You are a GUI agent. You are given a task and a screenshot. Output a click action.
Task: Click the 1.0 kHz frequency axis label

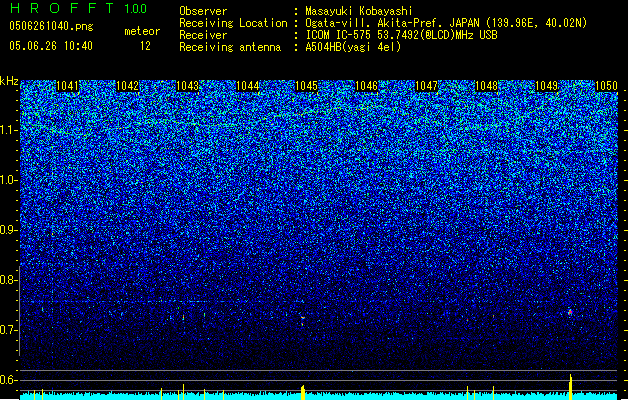(9, 180)
